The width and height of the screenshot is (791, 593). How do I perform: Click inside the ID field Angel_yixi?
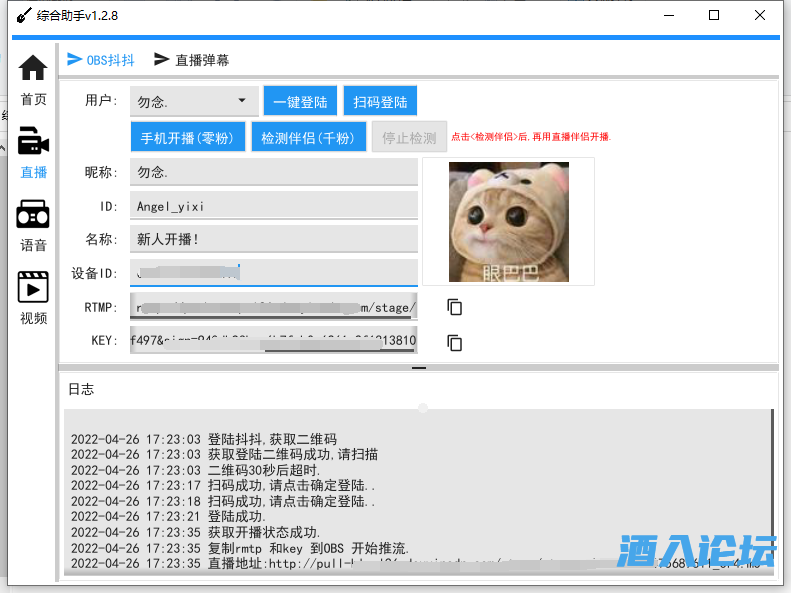pos(273,206)
